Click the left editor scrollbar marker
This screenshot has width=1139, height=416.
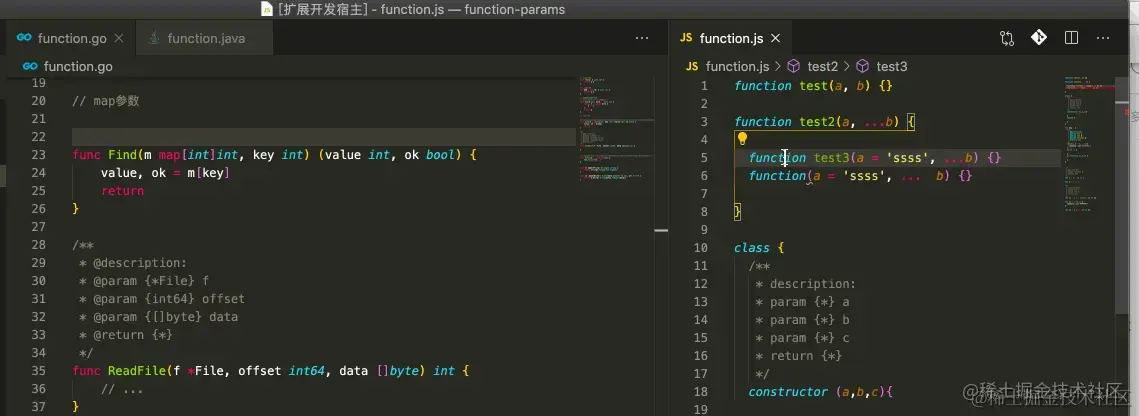pyautogui.click(x=661, y=231)
